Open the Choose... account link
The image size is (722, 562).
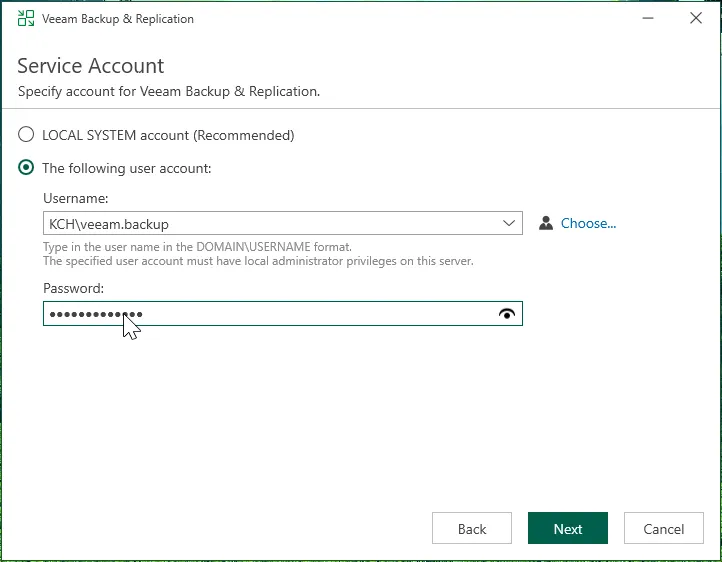pyautogui.click(x=588, y=223)
